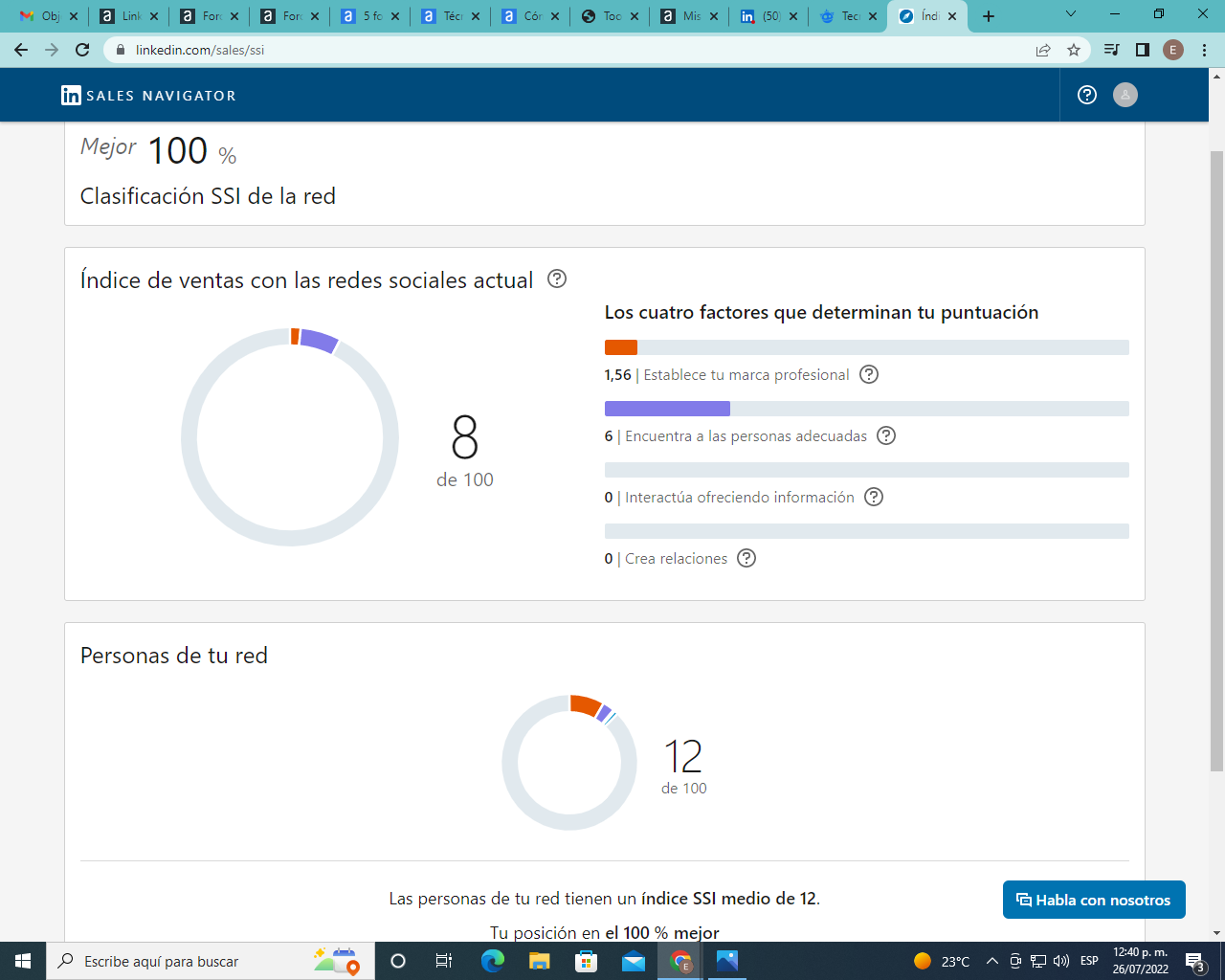Show help for Crea relaciones
The width and height of the screenshot is (1225, 980).
(746, 558)
